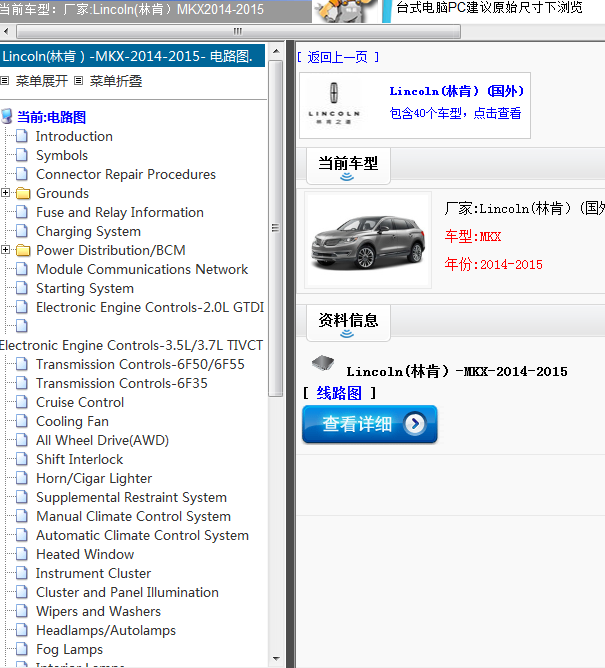Click the Lincoln MKX-2014-2015 电路图 header bar
Viewport: 605px width, 668px height.
coord(132,56)
